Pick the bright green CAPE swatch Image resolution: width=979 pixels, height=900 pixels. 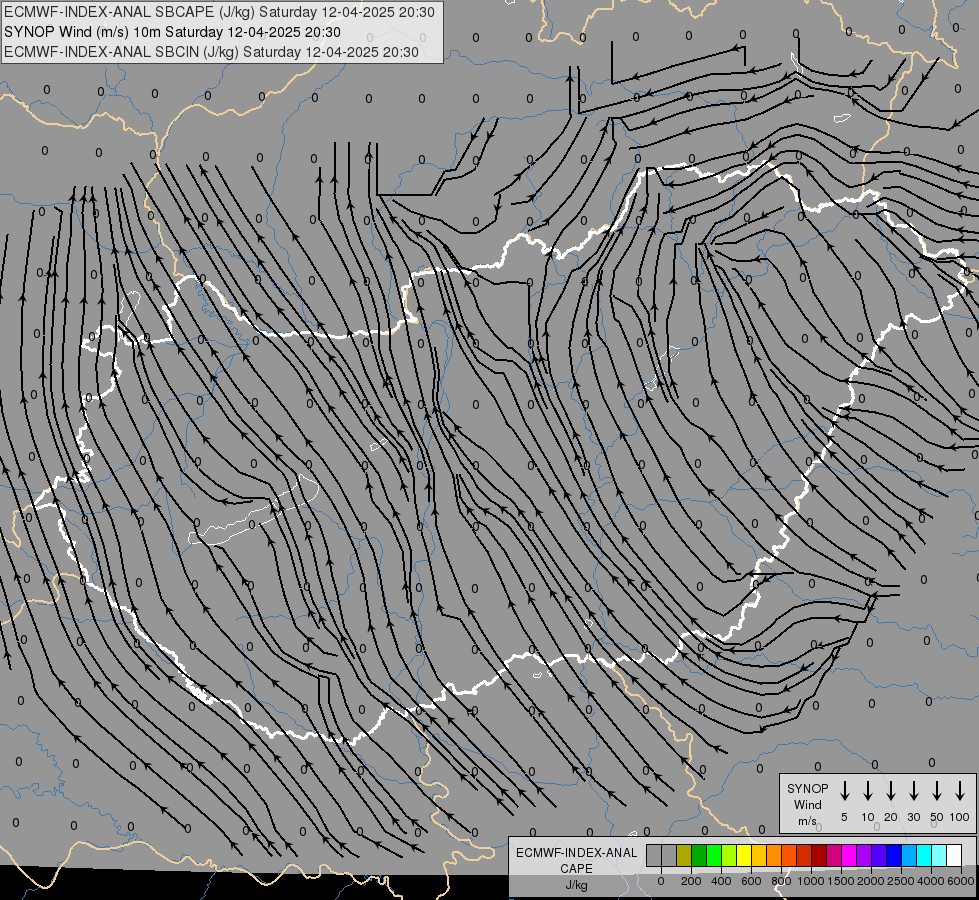tap(714, 855)
